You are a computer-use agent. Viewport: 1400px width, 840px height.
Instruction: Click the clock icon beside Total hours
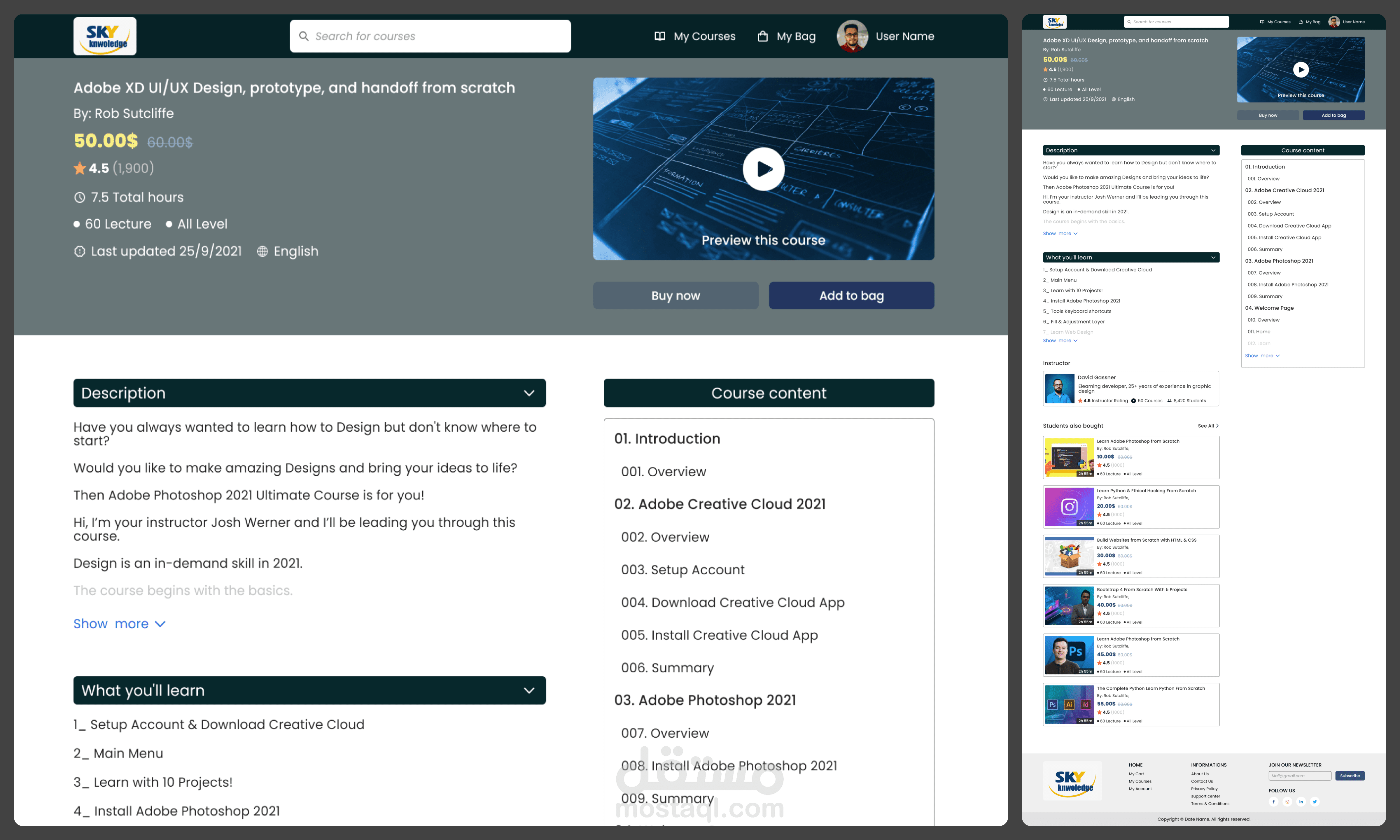click(80, 197)
